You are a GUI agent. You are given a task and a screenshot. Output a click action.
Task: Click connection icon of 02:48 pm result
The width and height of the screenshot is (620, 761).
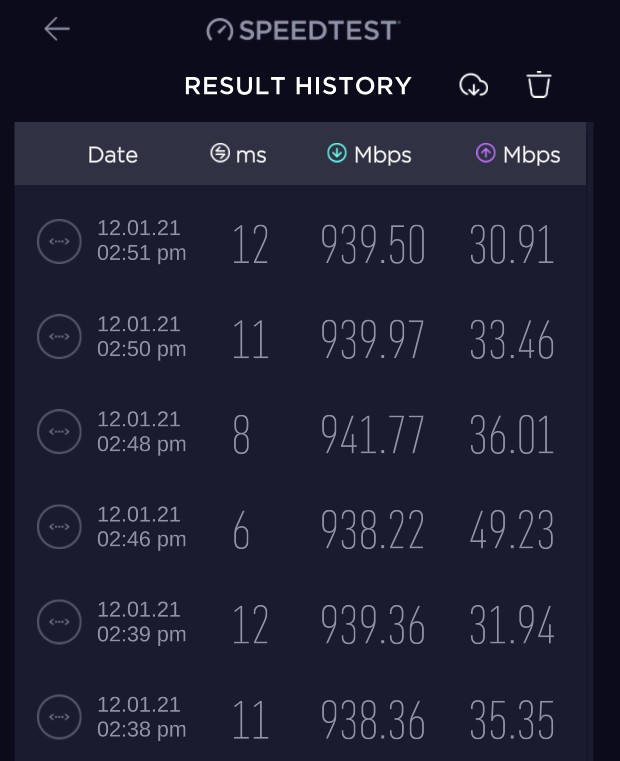59,431
